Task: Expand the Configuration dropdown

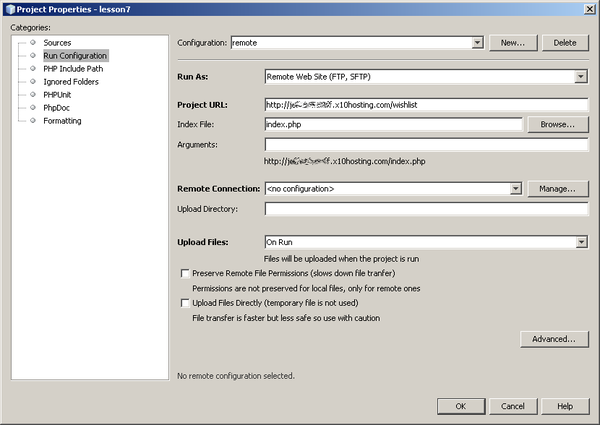Action: pos(477,43)
